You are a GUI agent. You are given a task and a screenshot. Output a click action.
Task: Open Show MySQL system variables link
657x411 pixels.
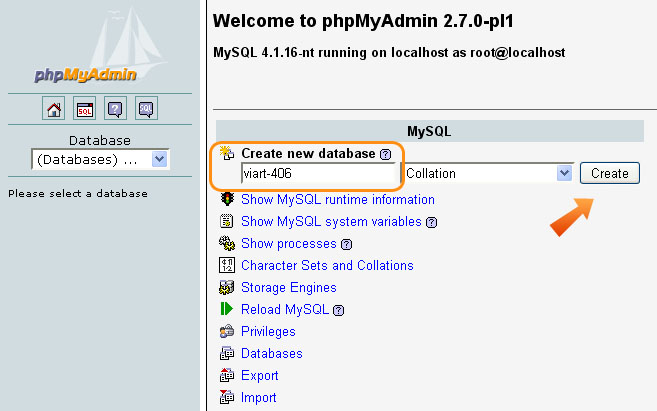click(331, 221)
